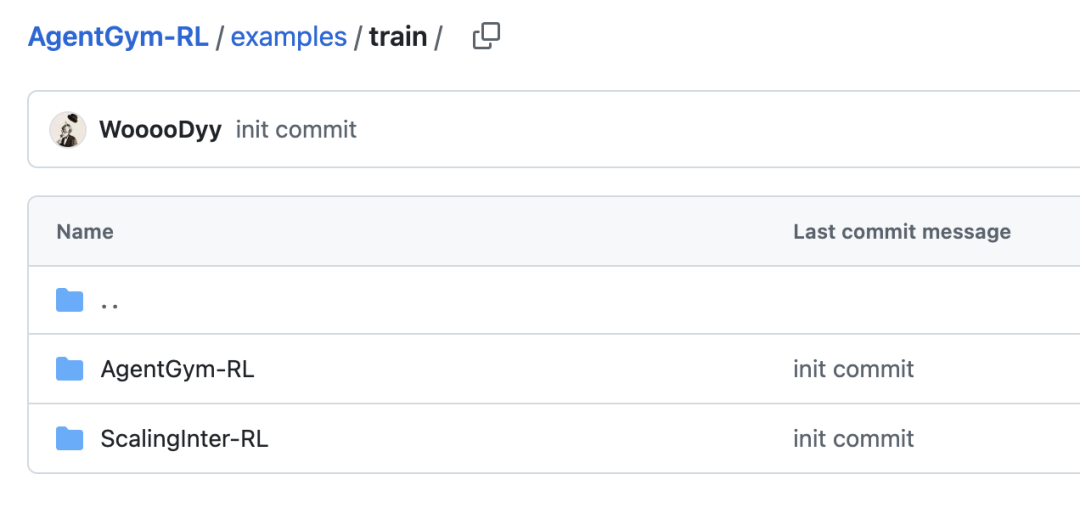Go to the examples breadcrumb directory
The image size is (1080, 508).
pos(288,37)
